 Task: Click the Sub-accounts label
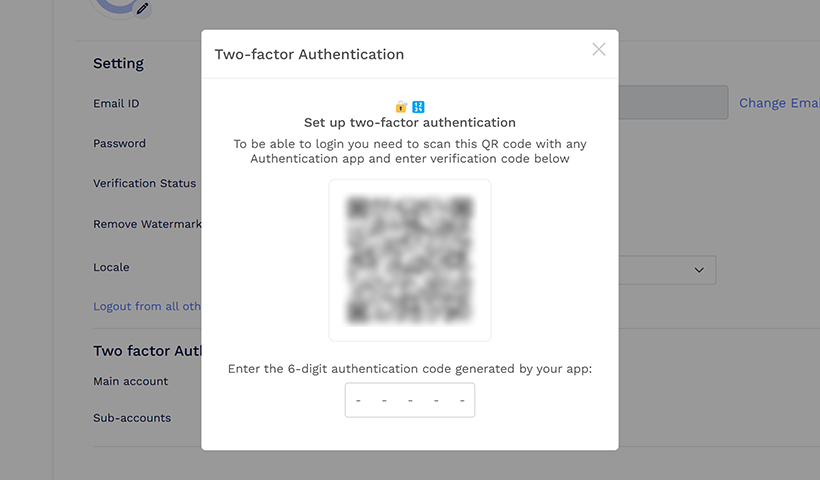(x=132, y=418)
